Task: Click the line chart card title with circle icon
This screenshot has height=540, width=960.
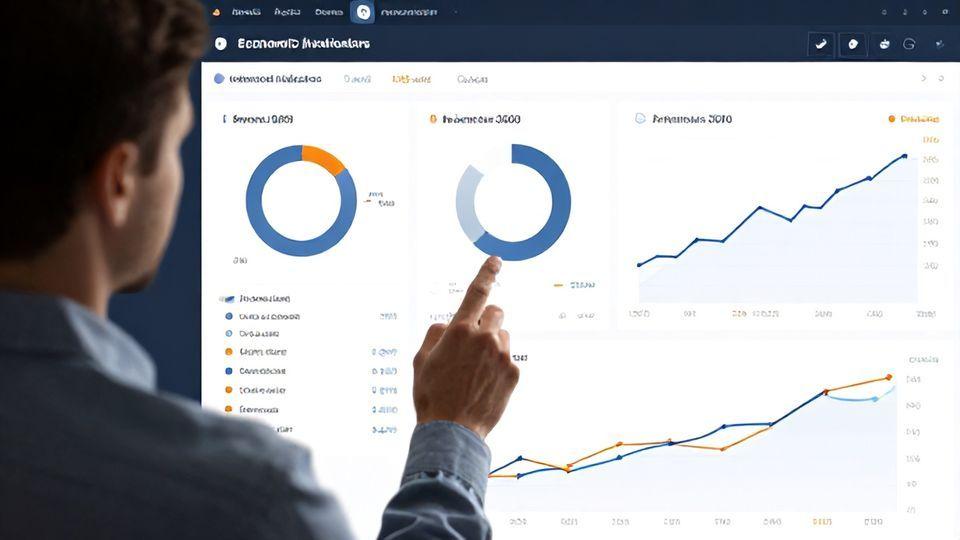Action: coord(690,119)
